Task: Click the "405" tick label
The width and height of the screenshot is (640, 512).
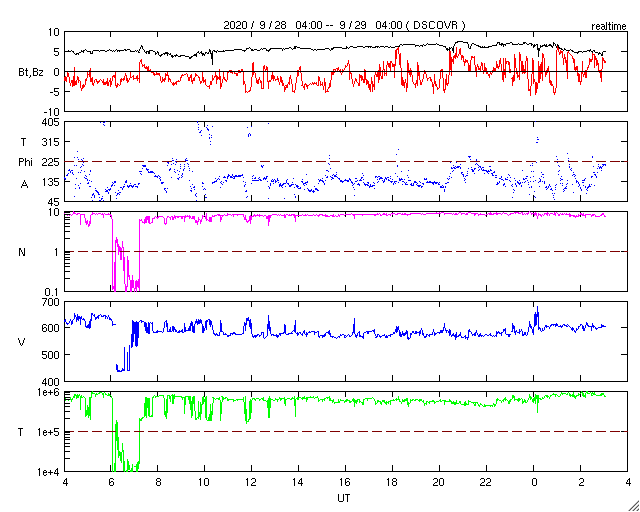Action: pos(51,122)
